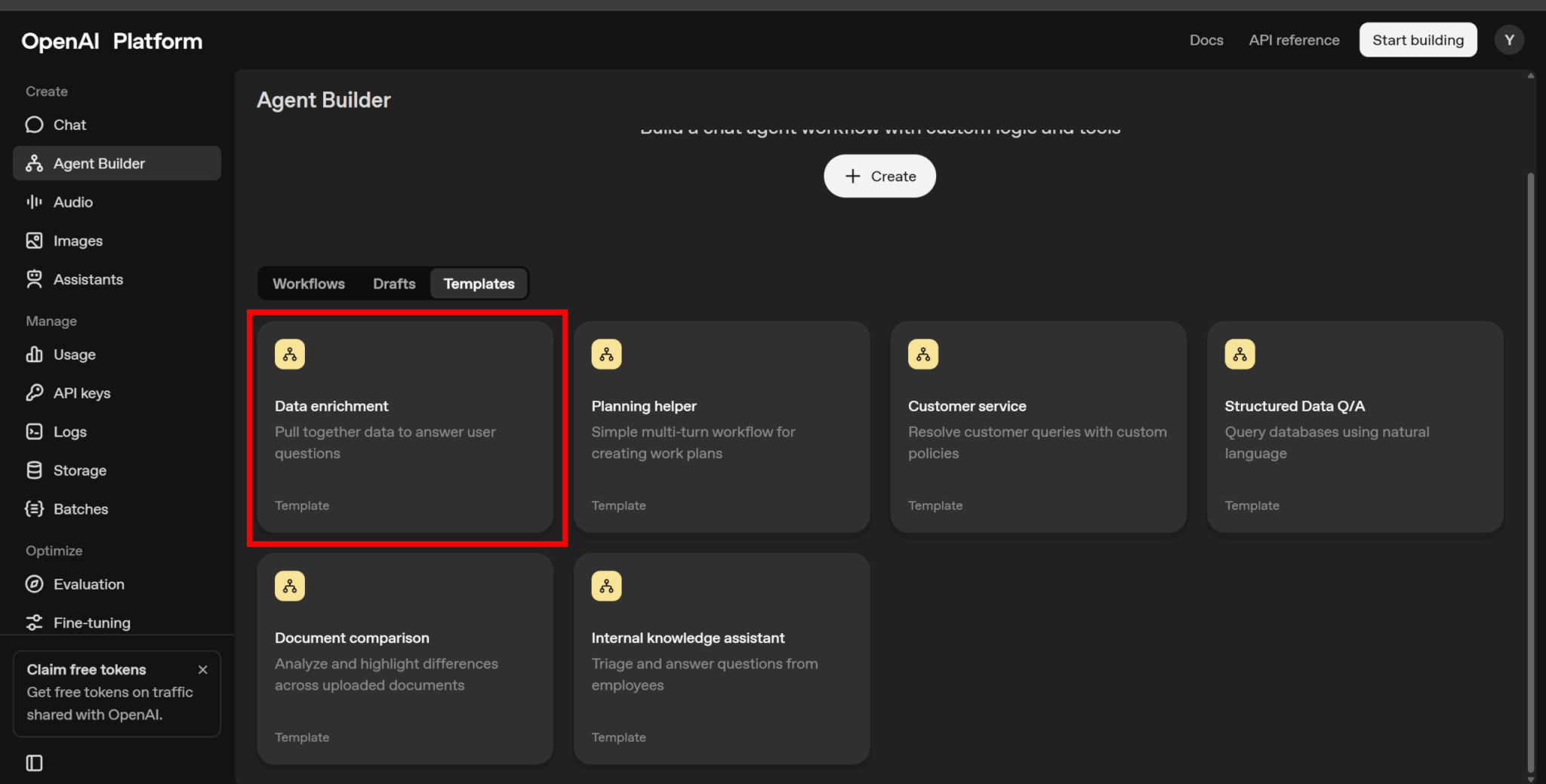The image size is (1546, 784).
Task: Open Logs in the sidebar
Action: (x=69, y=432)
